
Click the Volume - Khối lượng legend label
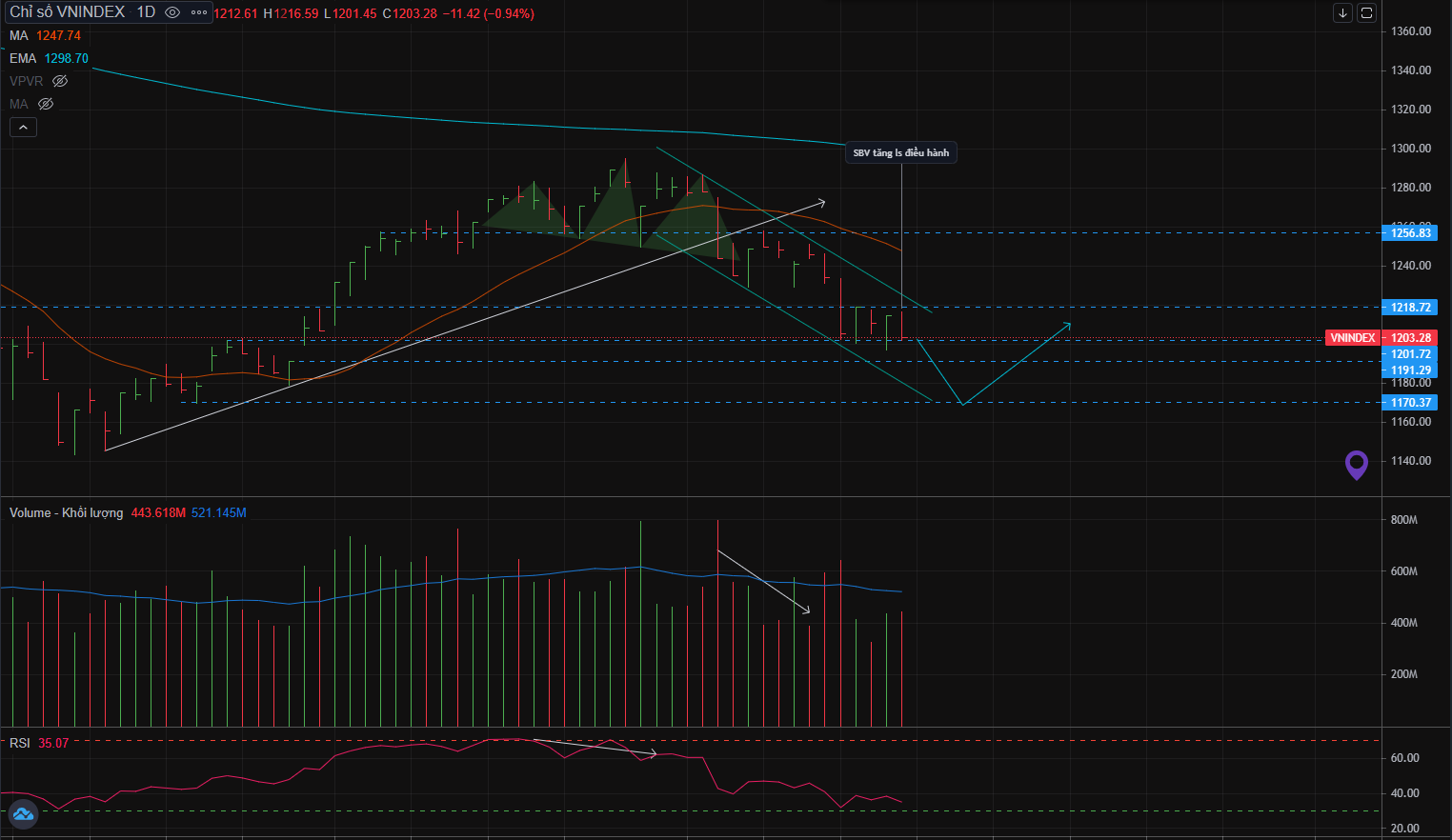66,512
